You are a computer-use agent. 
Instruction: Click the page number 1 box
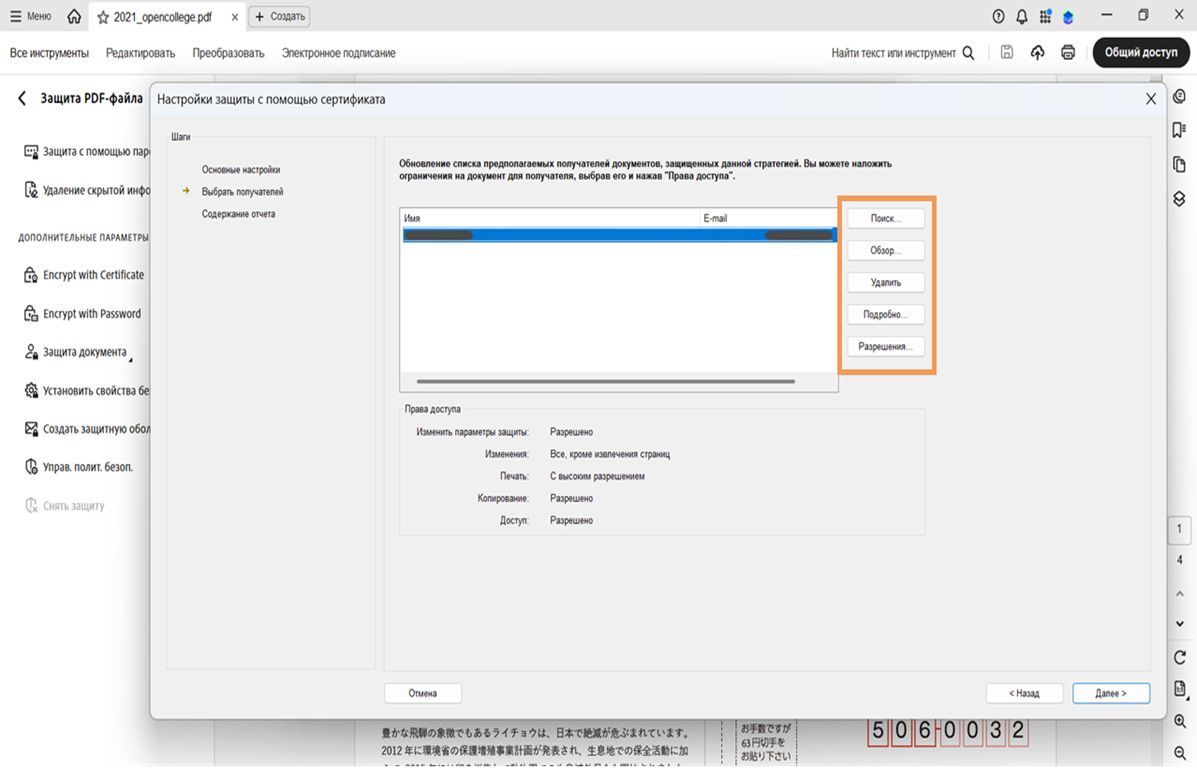pos(1179,529)
